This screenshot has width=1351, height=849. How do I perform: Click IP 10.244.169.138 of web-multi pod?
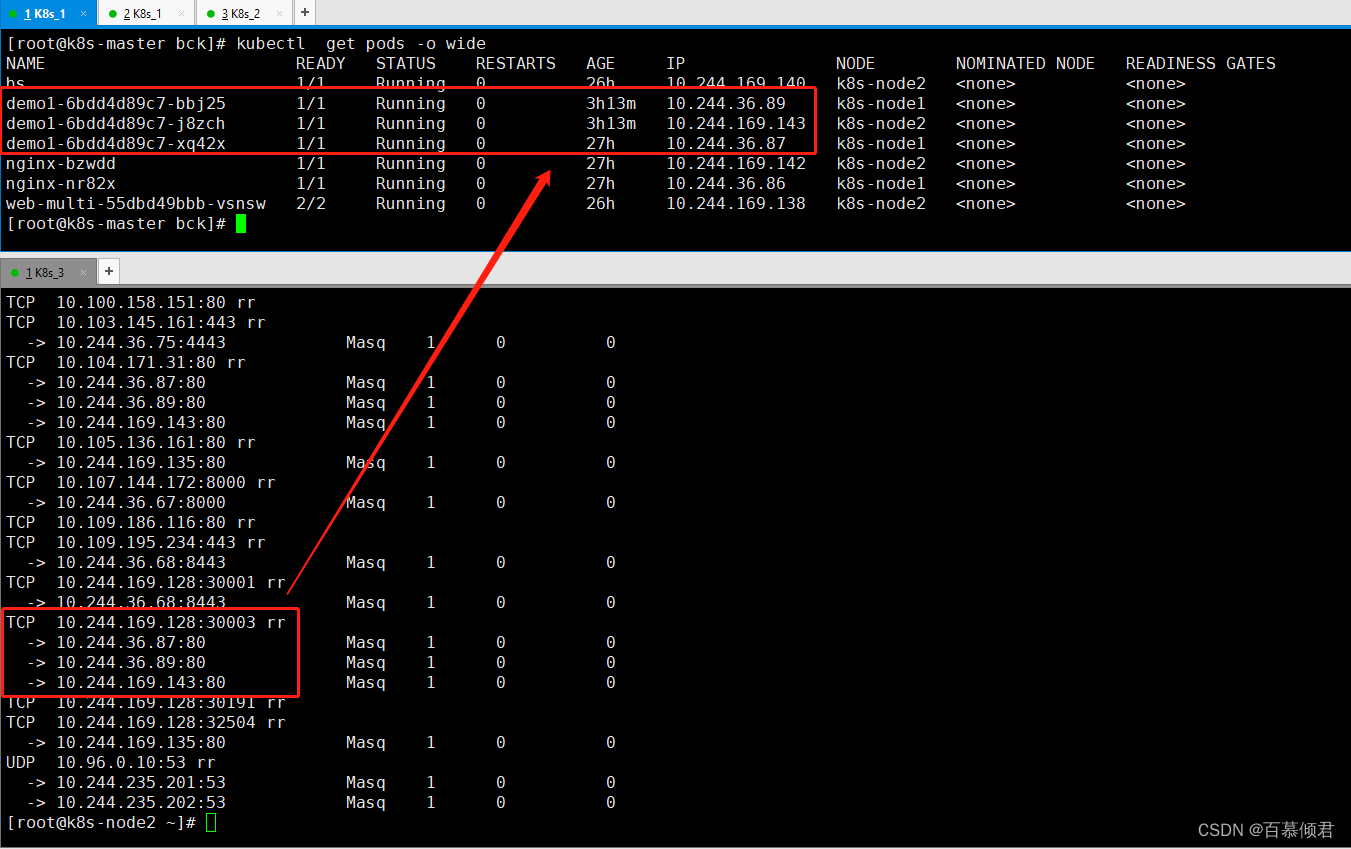coord(736,204)
